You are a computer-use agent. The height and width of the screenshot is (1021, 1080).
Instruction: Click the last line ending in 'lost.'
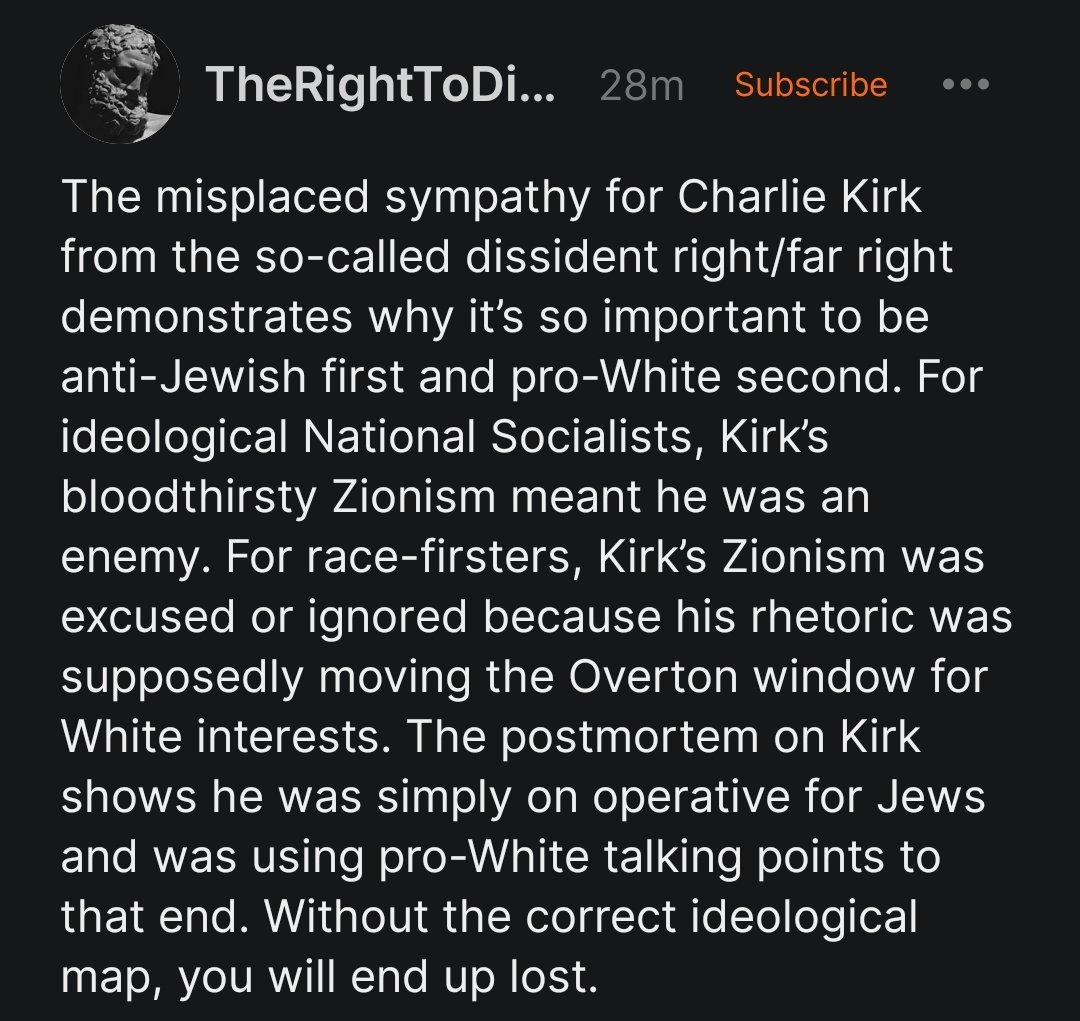329,977
